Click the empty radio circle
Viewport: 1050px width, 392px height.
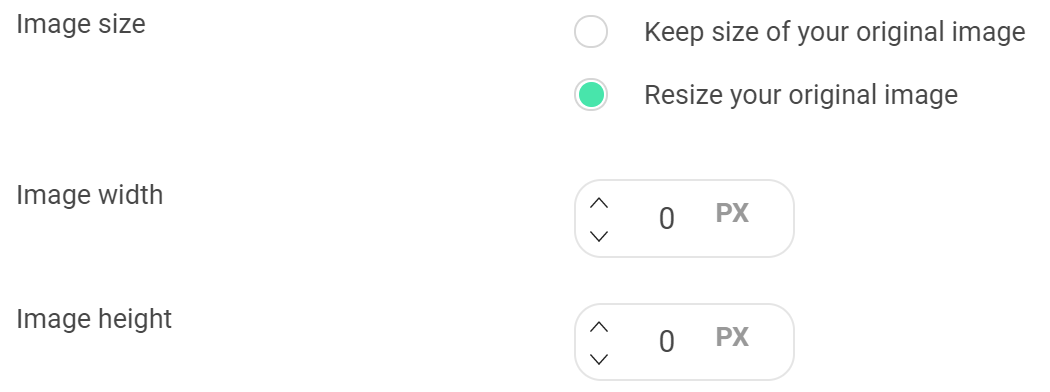click(591, 31)
